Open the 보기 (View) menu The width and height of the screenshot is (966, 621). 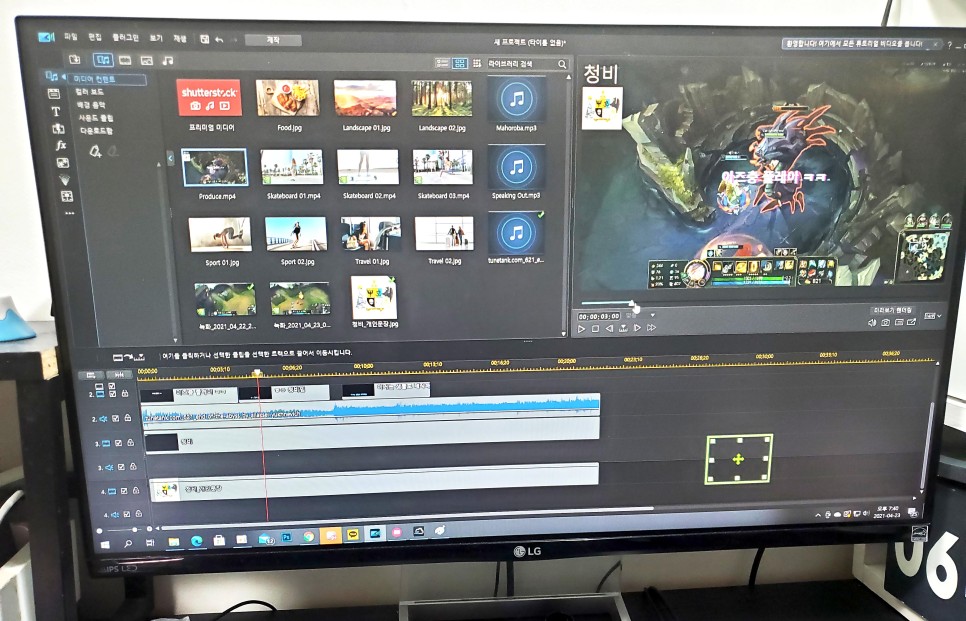[x=156, y=38]
